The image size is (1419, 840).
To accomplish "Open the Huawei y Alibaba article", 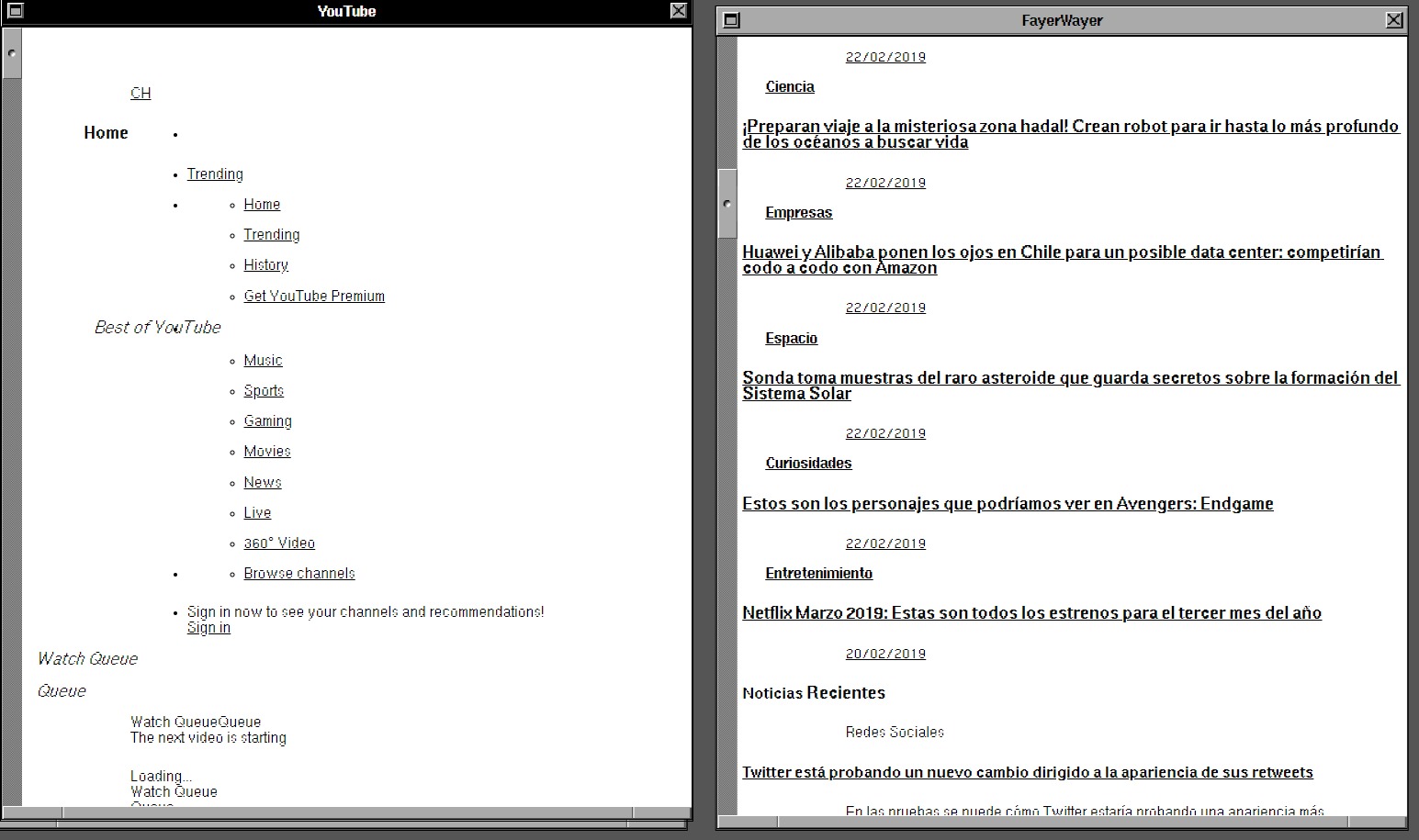I will 1063,260.
